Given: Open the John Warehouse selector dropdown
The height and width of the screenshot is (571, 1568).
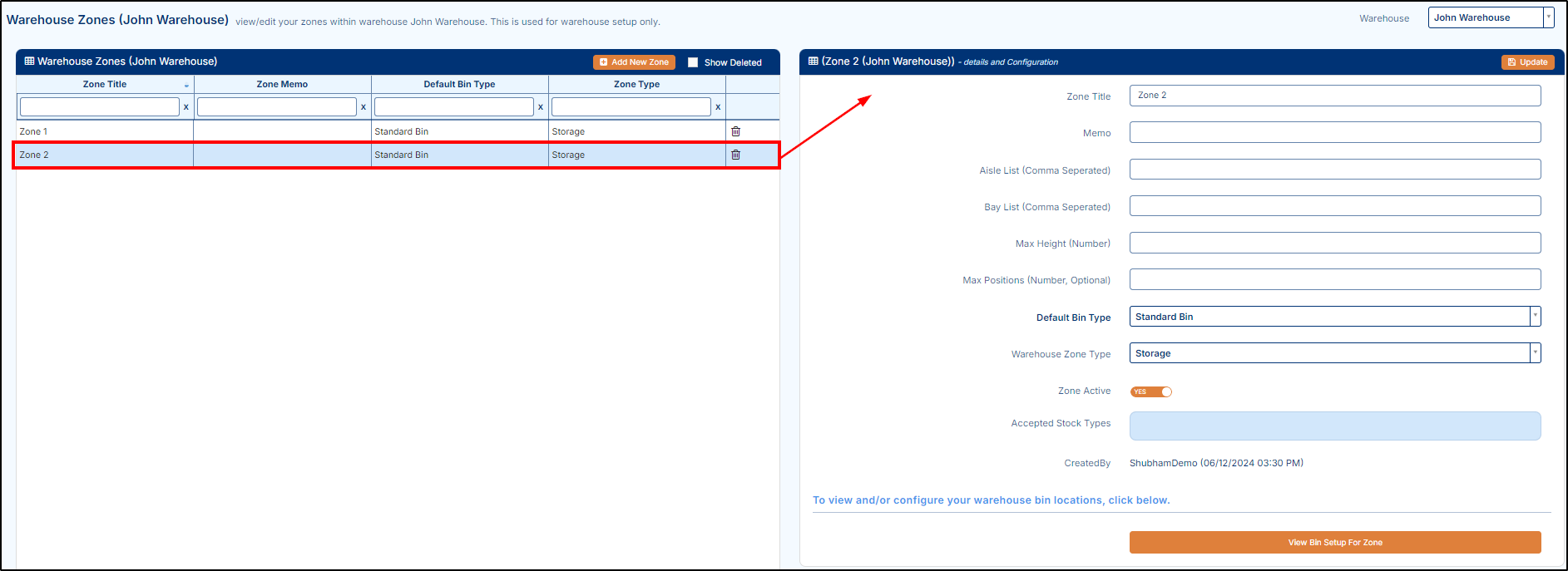Looking at the screenshot, I should [1548, 17].
